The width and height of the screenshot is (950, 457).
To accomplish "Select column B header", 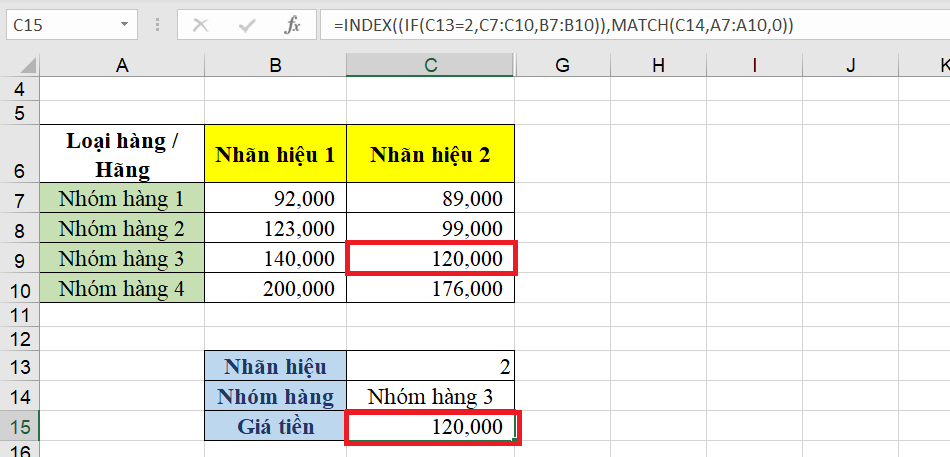I will coord(275,65).
